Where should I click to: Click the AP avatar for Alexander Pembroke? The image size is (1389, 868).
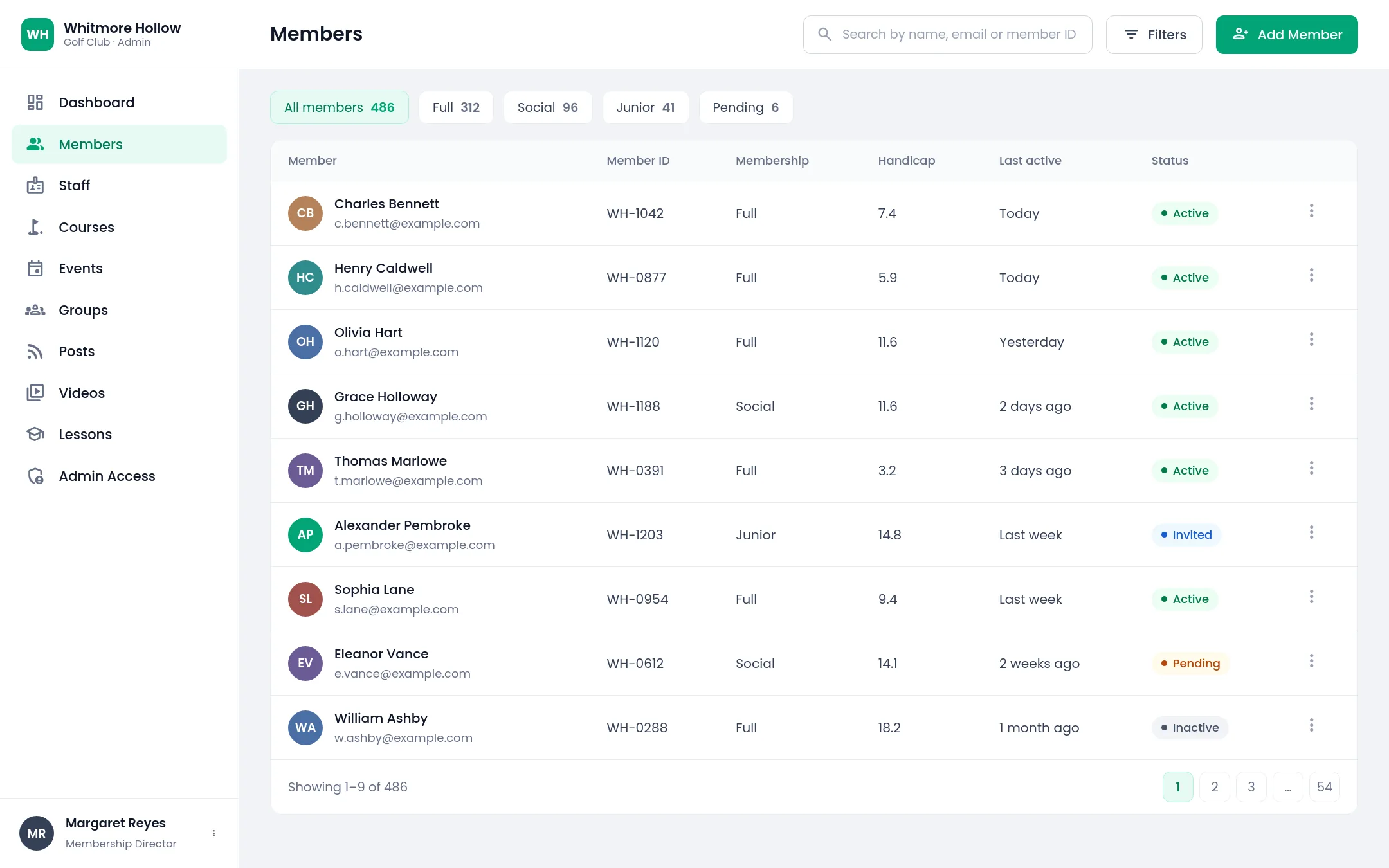tap(305, 535)
